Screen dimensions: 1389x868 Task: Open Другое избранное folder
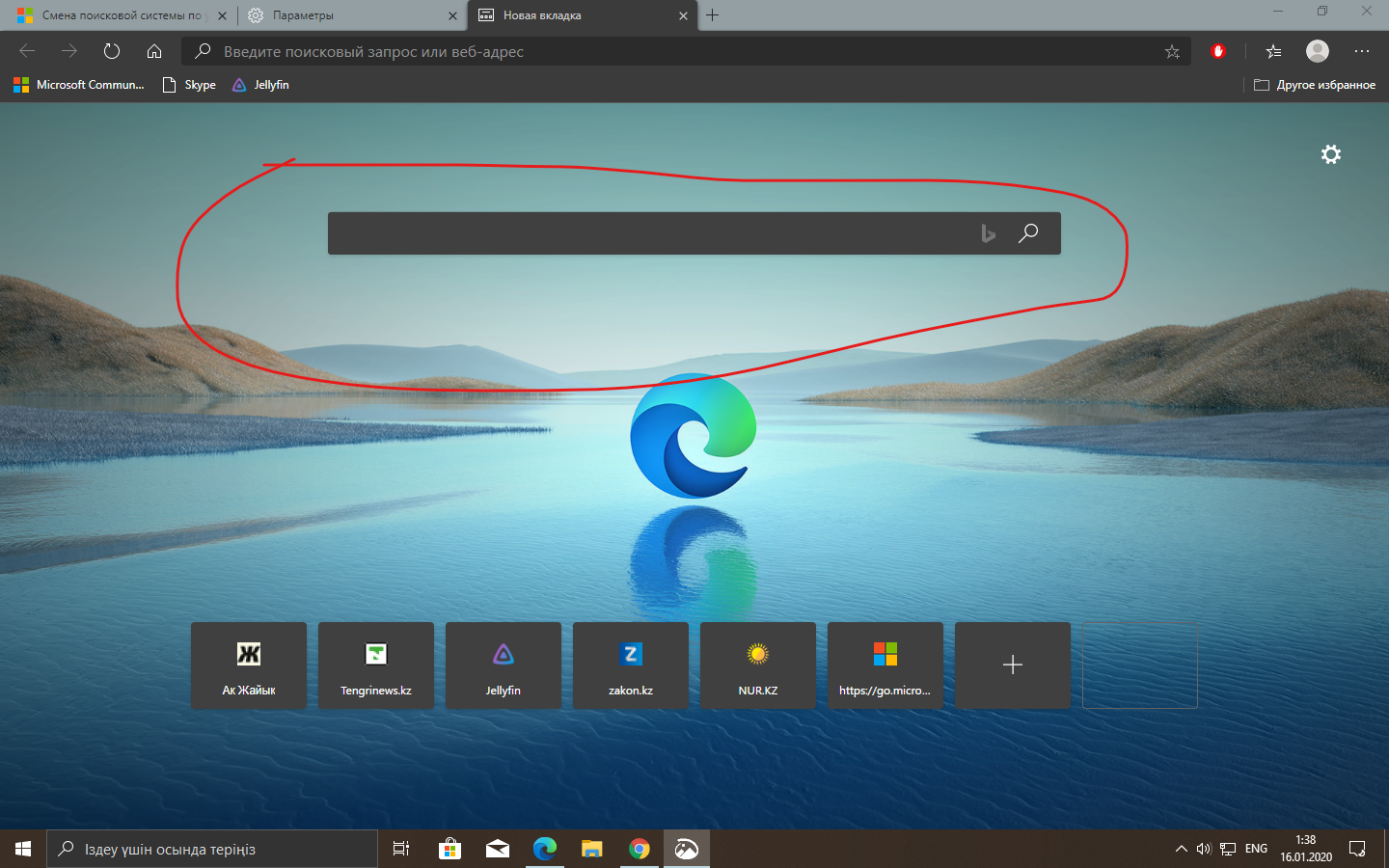[x=1314, y=85]
